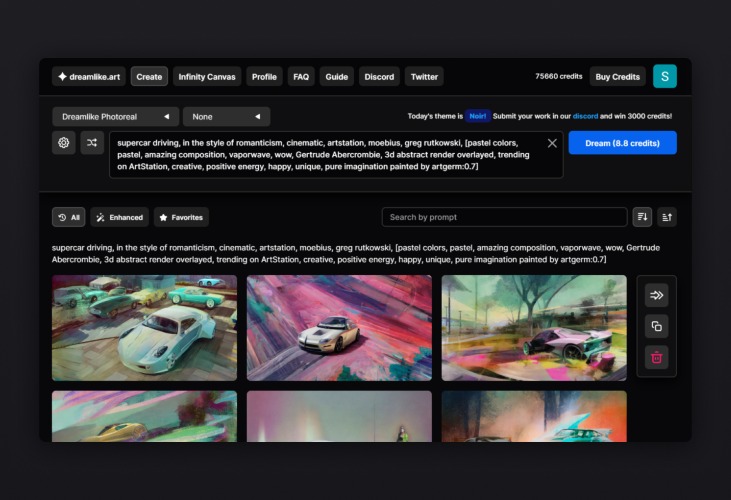
Task: Open the Guide page
Action: [337, 76]
